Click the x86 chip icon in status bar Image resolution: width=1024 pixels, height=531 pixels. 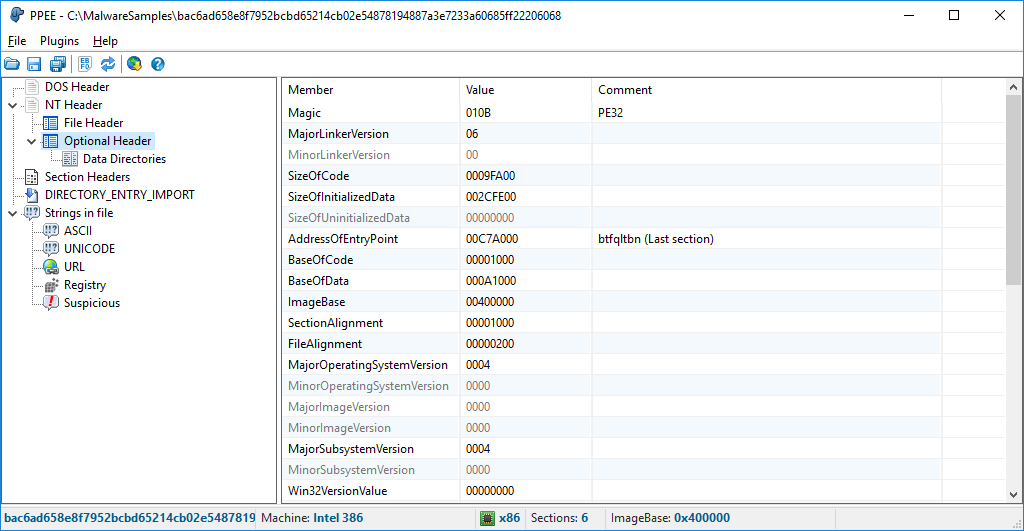(487, 518)
